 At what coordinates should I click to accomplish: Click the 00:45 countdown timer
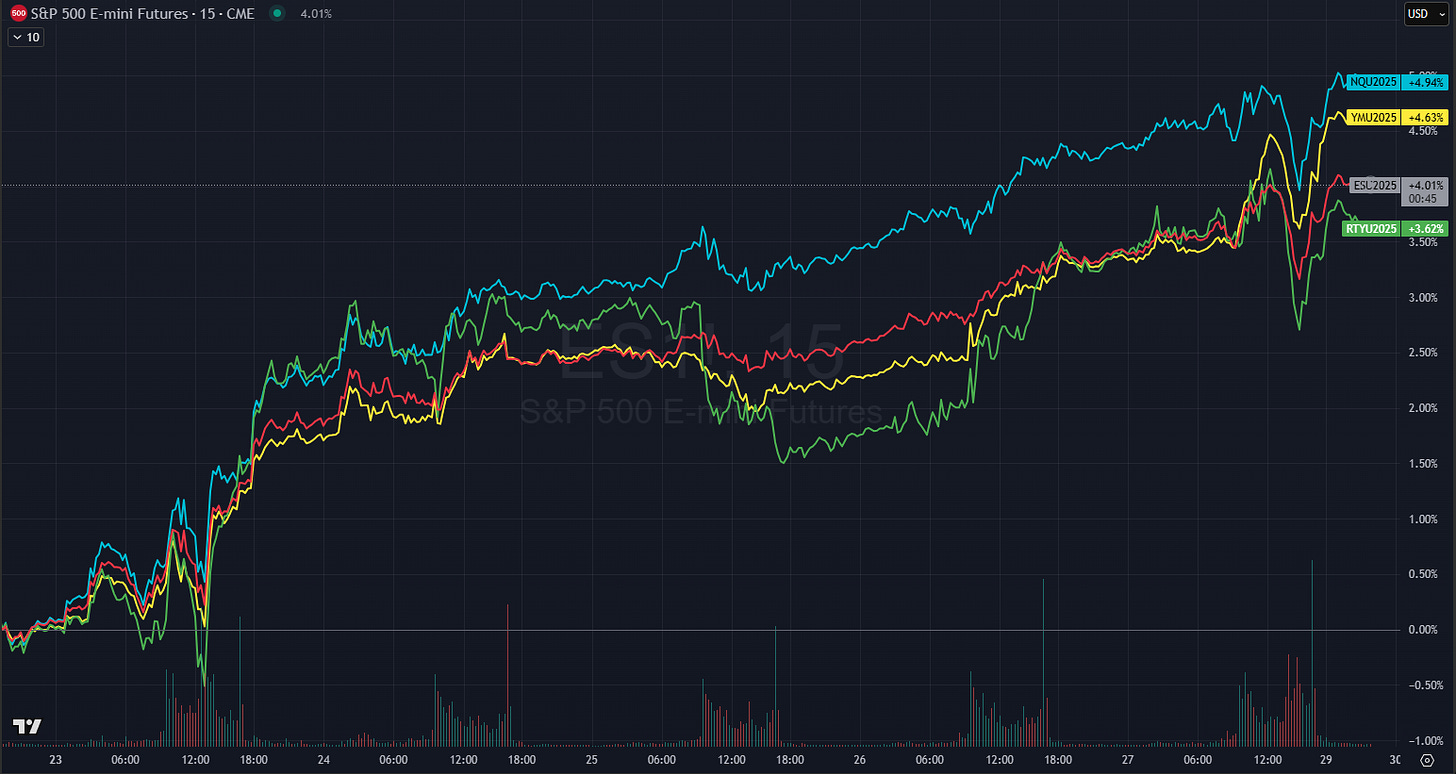[1424, 198]
